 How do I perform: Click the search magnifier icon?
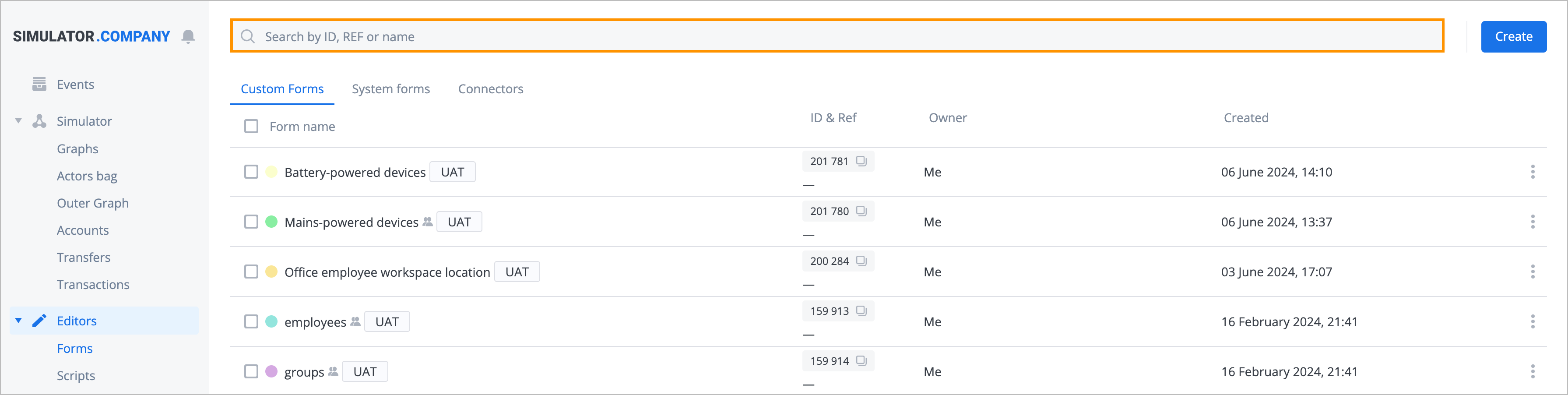248,36
